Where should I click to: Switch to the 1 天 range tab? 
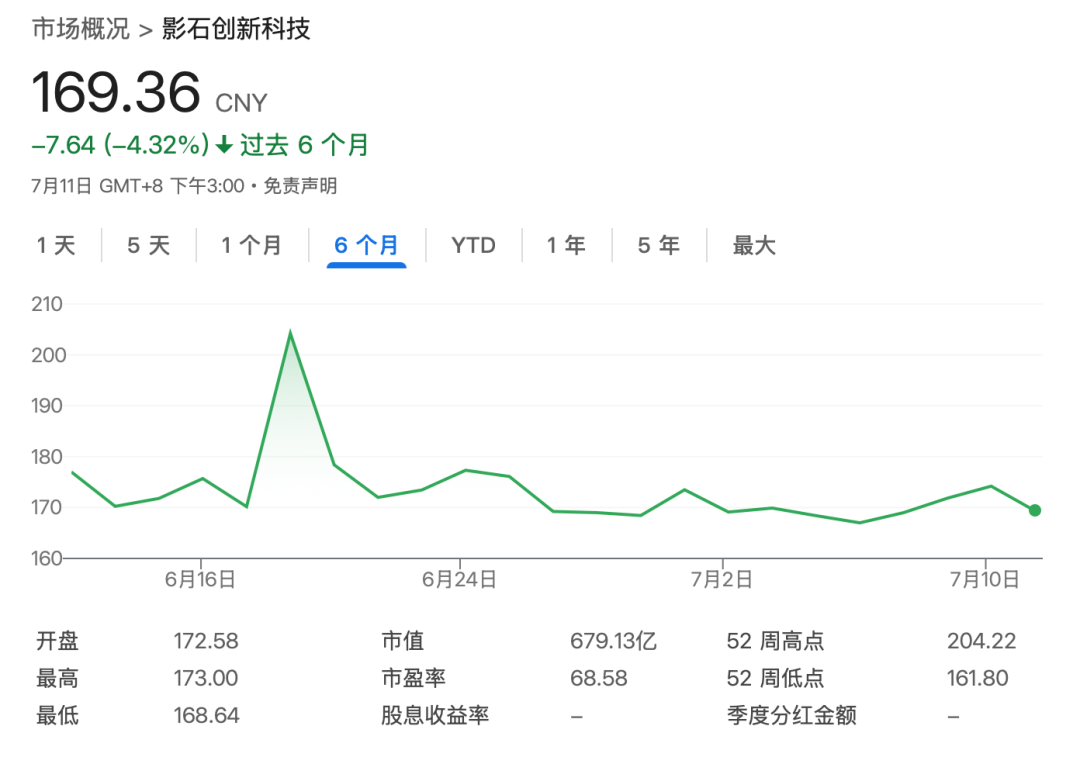[56, 245]
